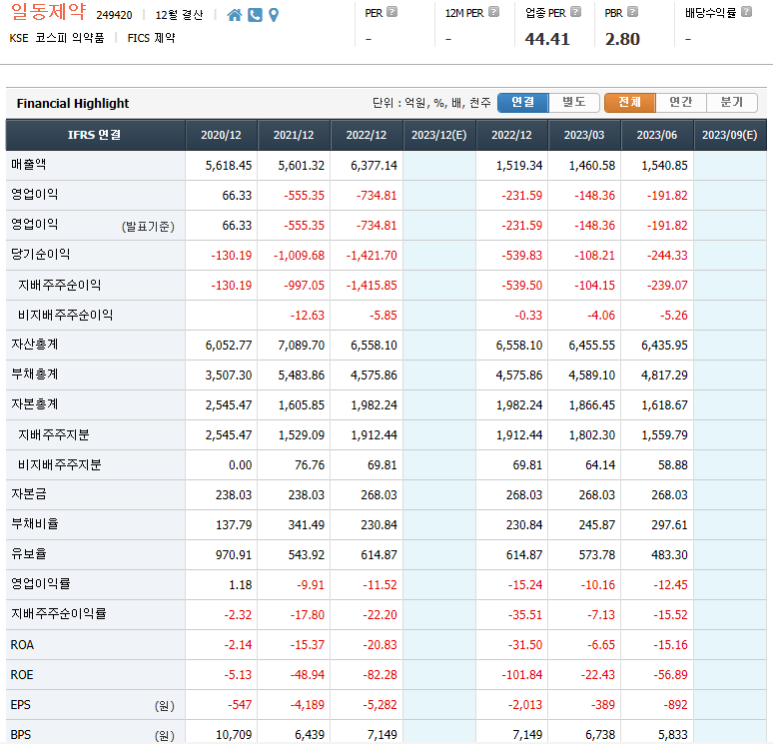Image resolution: width=773 pixels, height=744 pixels.
Task: Click the 2023/03 column header
Action: click(x=584, y=135)
